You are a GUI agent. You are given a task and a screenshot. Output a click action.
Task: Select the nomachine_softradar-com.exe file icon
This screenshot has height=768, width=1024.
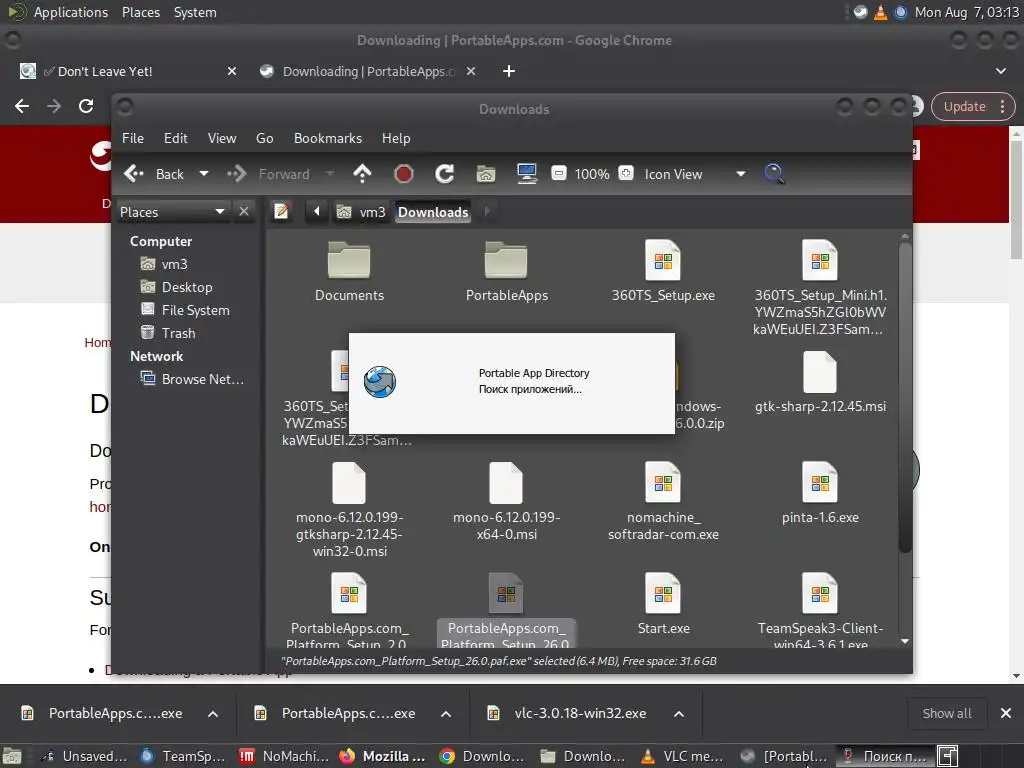(x=663, y=483)
